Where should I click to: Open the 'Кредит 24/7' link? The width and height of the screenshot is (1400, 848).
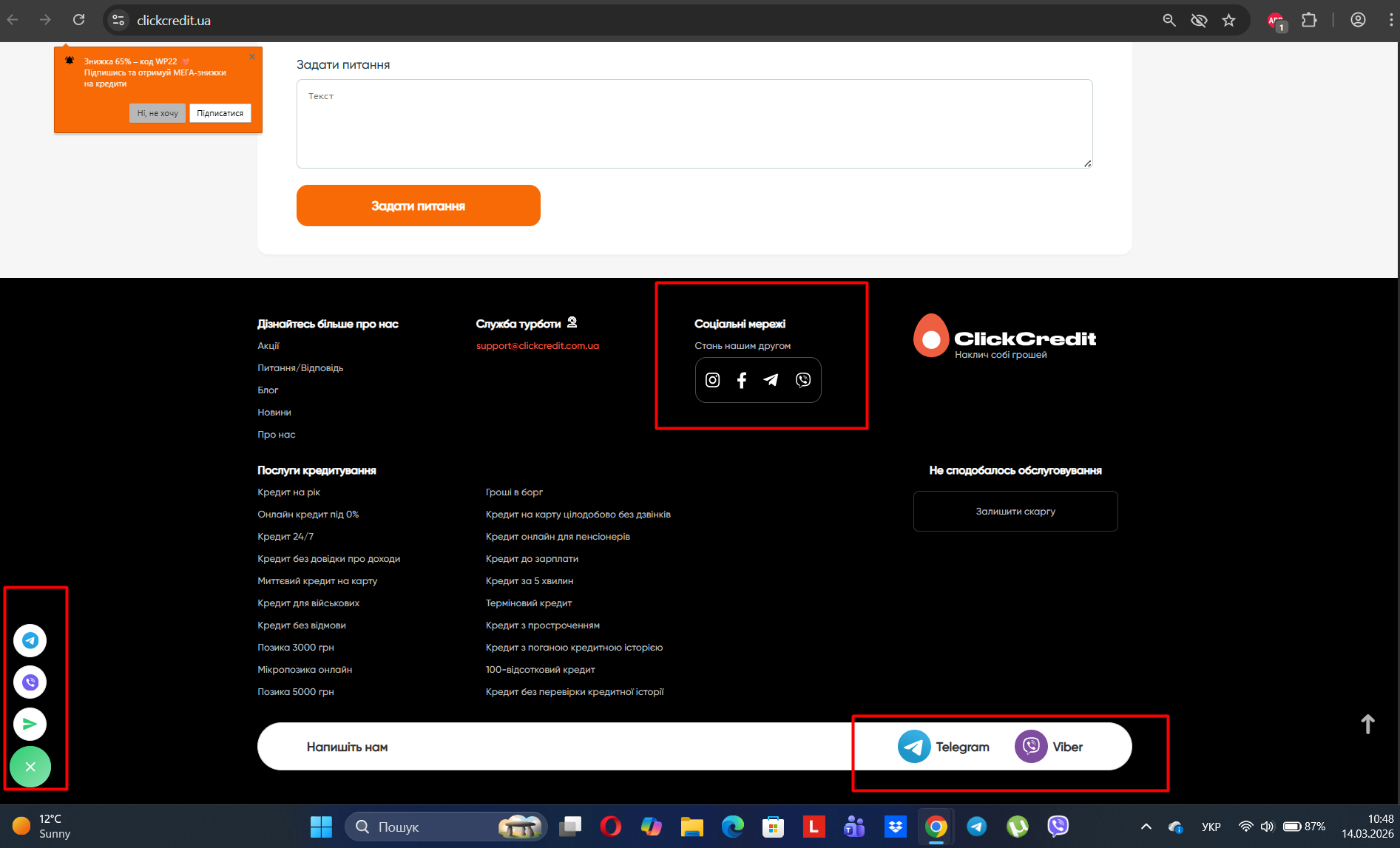coord(285,537)
